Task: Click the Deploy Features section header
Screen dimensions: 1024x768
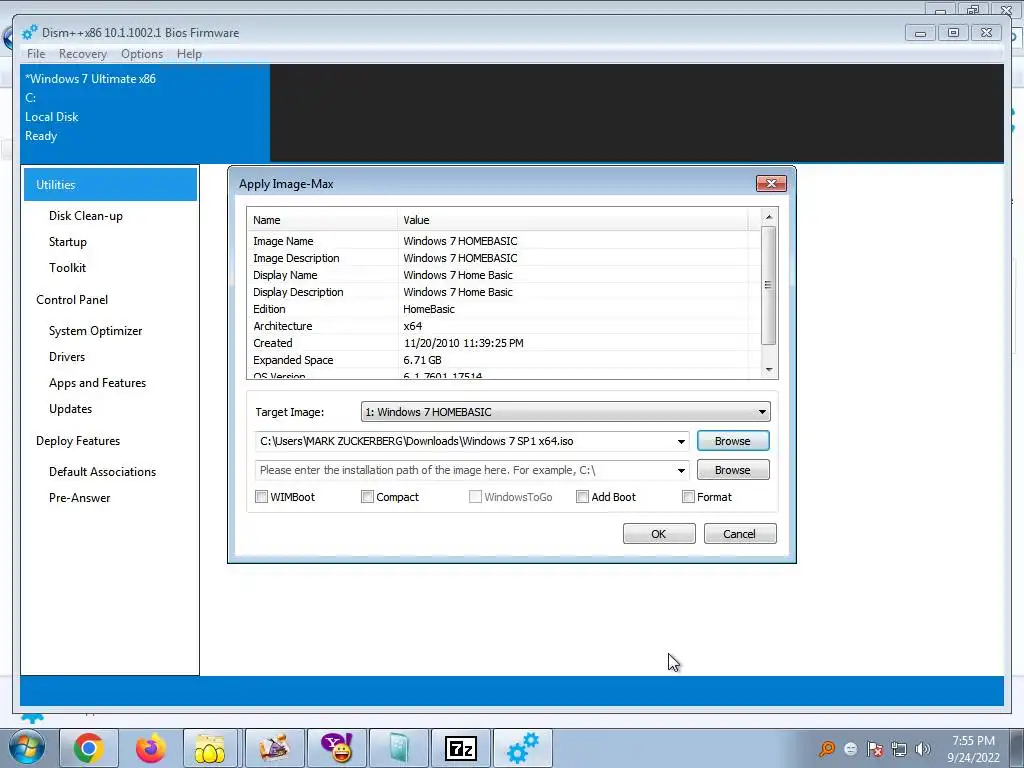Action: click(x=78, y=441)
